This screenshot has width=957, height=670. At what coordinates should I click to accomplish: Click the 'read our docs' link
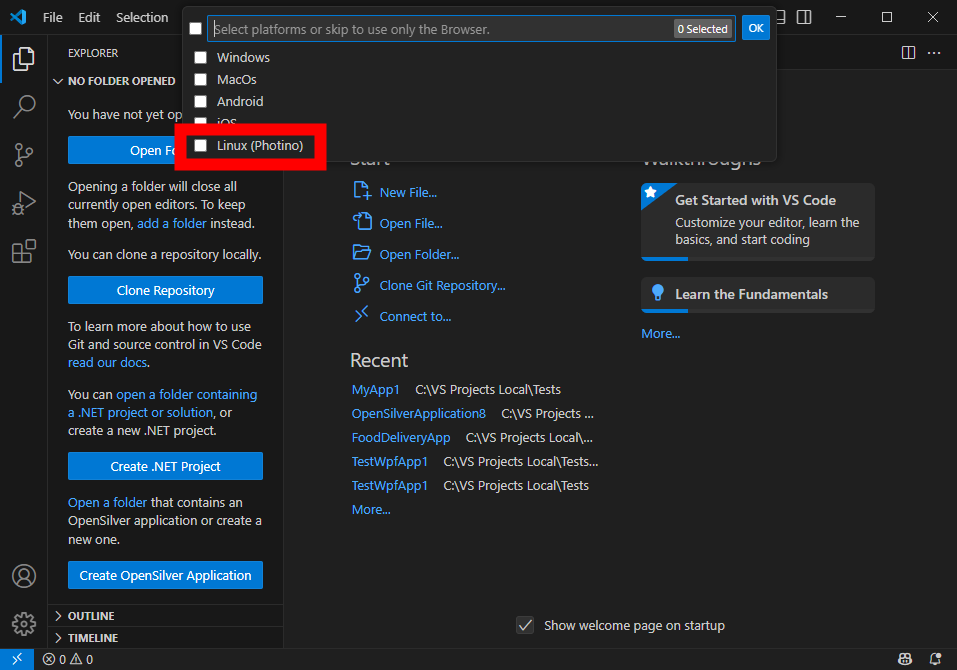pyautogui.click(x=107, y=362)
